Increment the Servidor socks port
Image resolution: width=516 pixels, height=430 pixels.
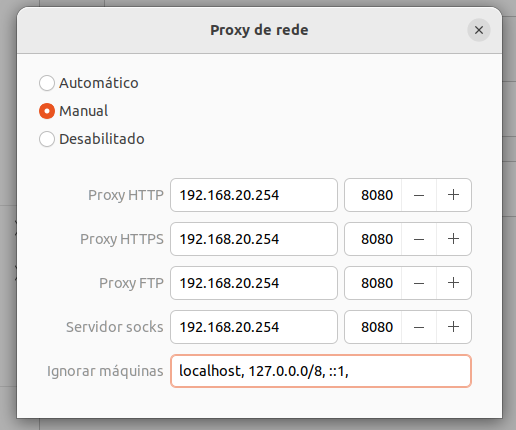pyautogui.click(x=453, y=327)
